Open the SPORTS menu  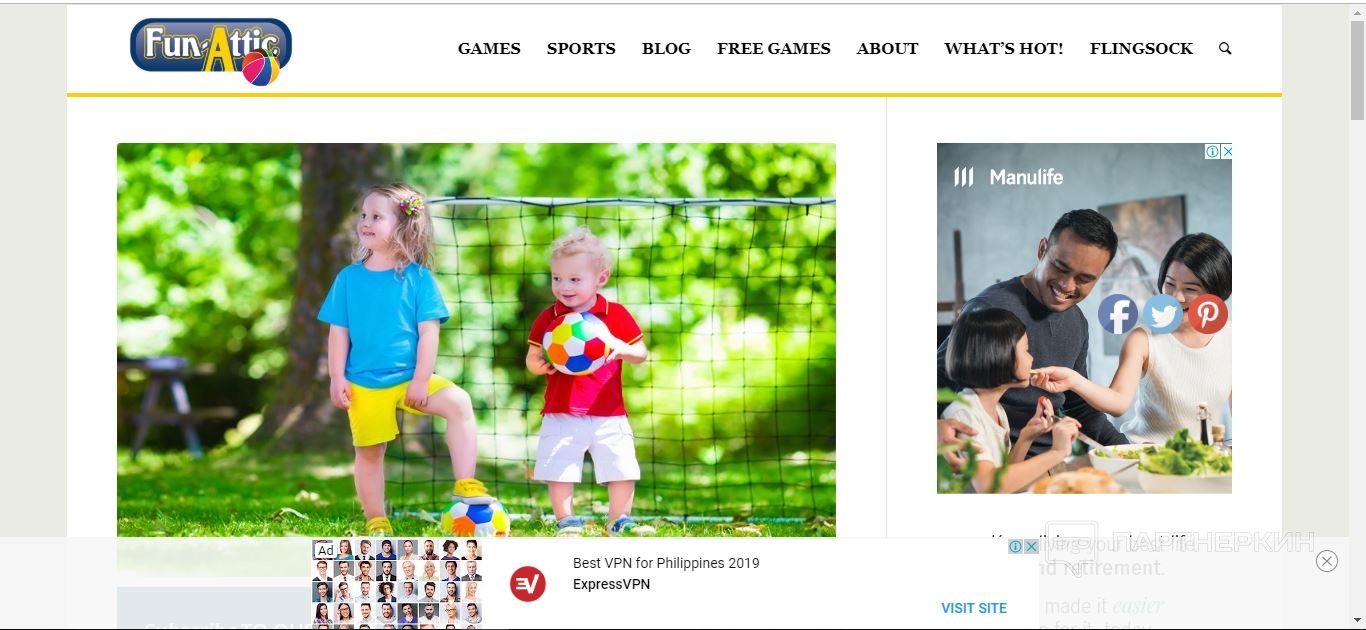tap(581, 48)
